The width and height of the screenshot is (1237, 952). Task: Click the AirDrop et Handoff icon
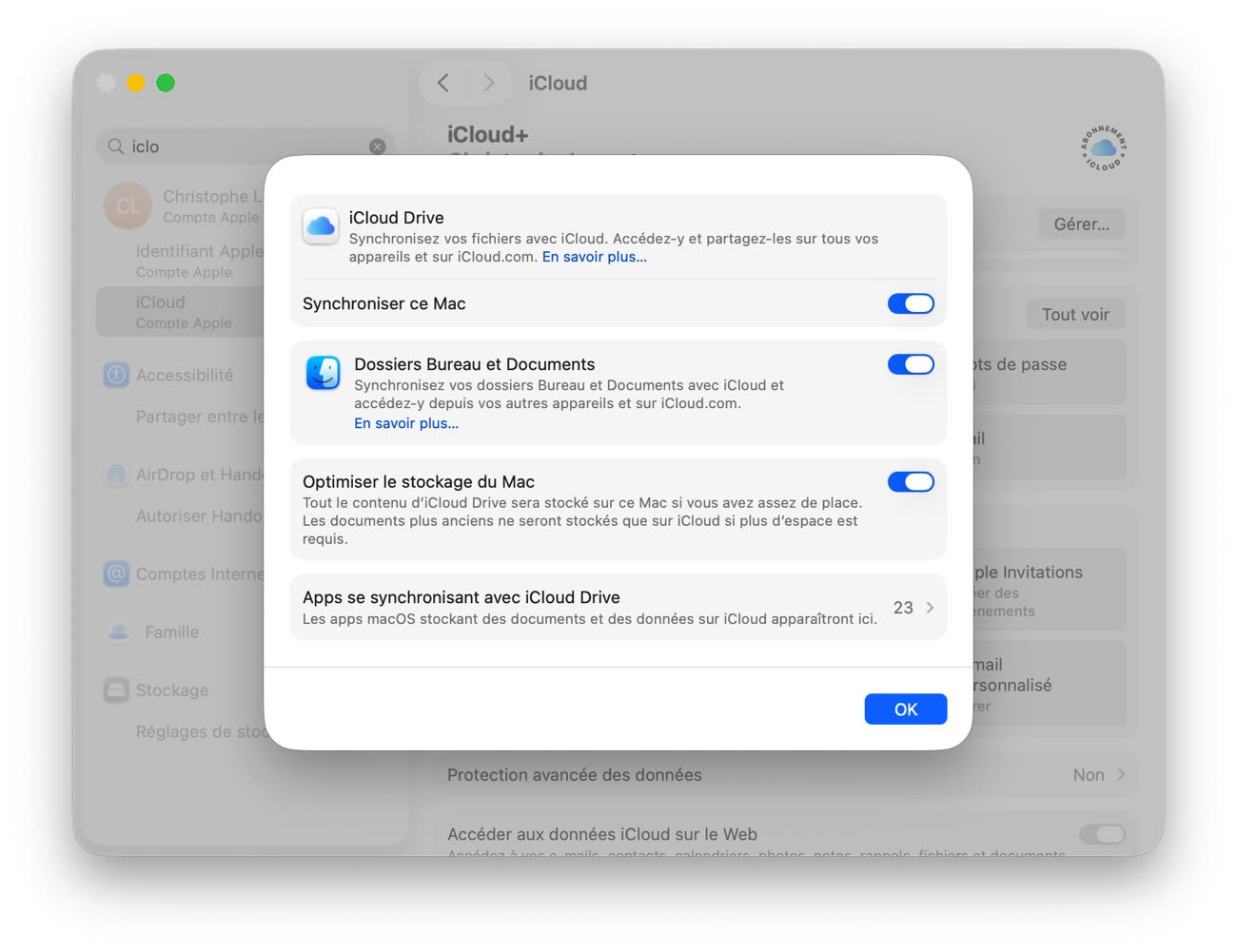pos(116,475)
